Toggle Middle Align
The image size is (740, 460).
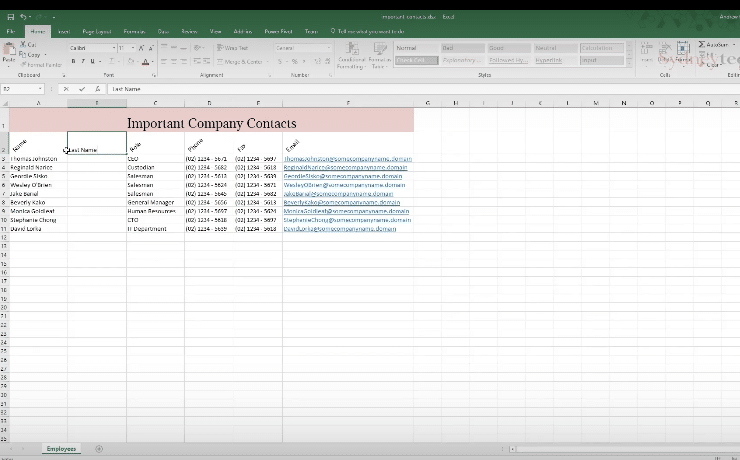[x=174, y=48]
